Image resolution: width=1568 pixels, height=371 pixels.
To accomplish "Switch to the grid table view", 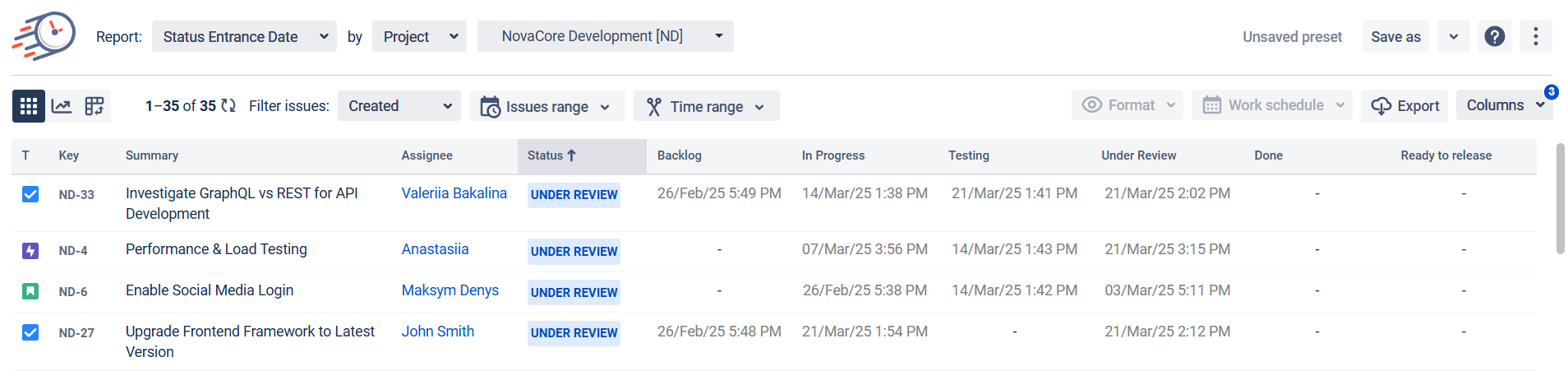I will 29,106.
